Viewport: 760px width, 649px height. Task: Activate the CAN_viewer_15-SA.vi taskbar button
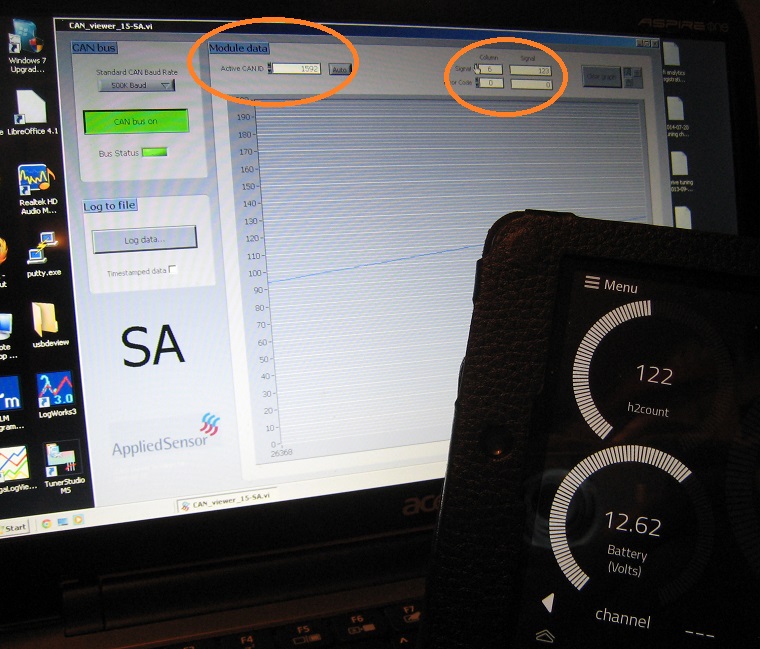pyautogui.click(x=226, y=501)
